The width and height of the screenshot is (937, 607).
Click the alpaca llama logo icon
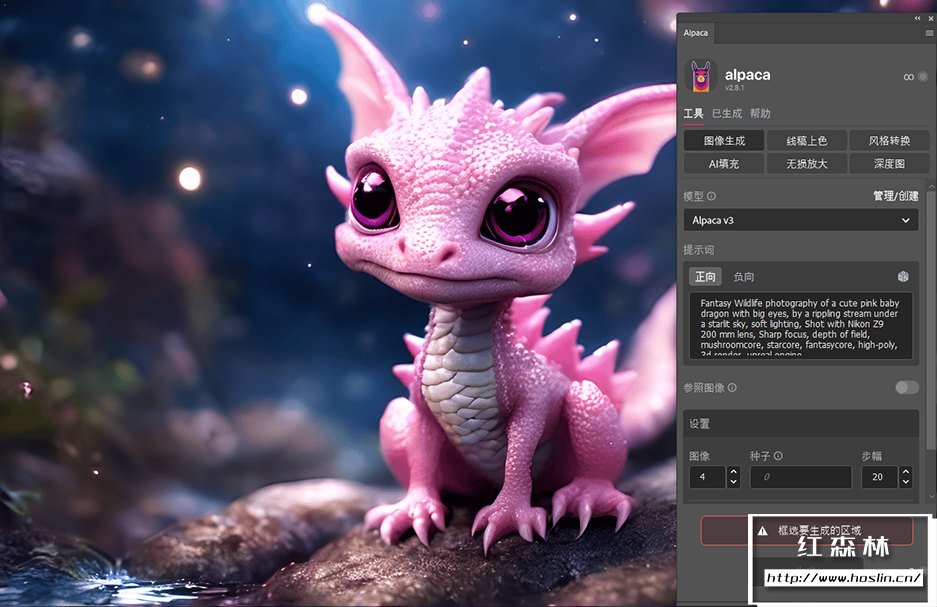pyautogui.click(x=700, y=76)
